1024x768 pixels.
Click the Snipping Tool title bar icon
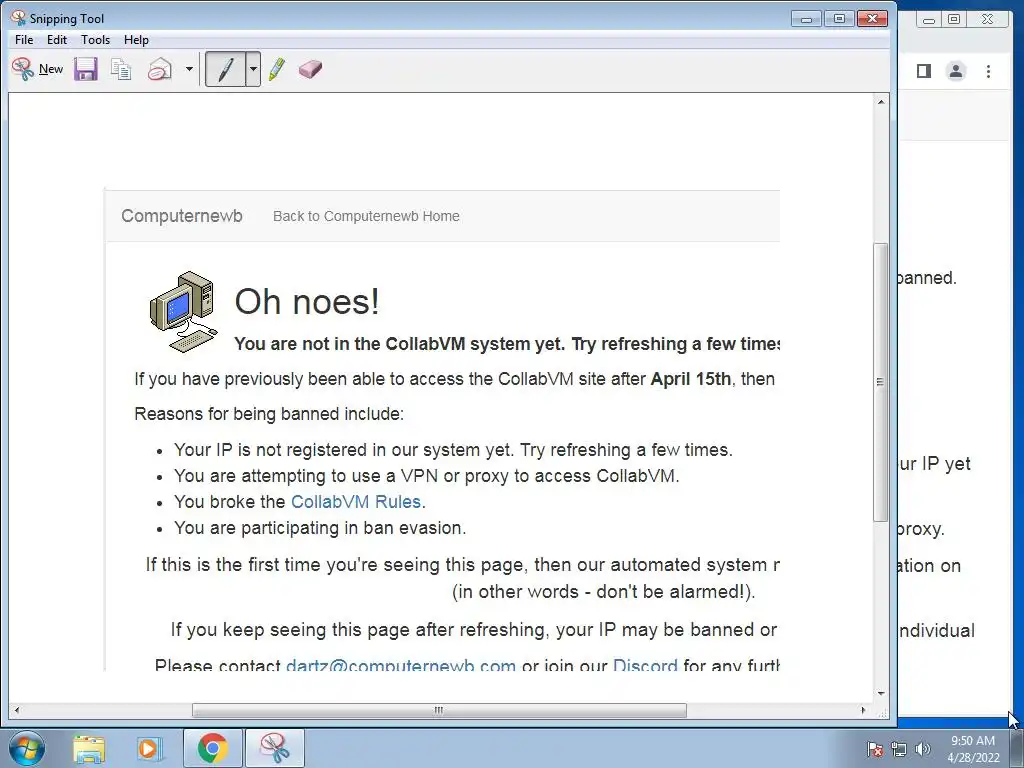tap(18, 18)
